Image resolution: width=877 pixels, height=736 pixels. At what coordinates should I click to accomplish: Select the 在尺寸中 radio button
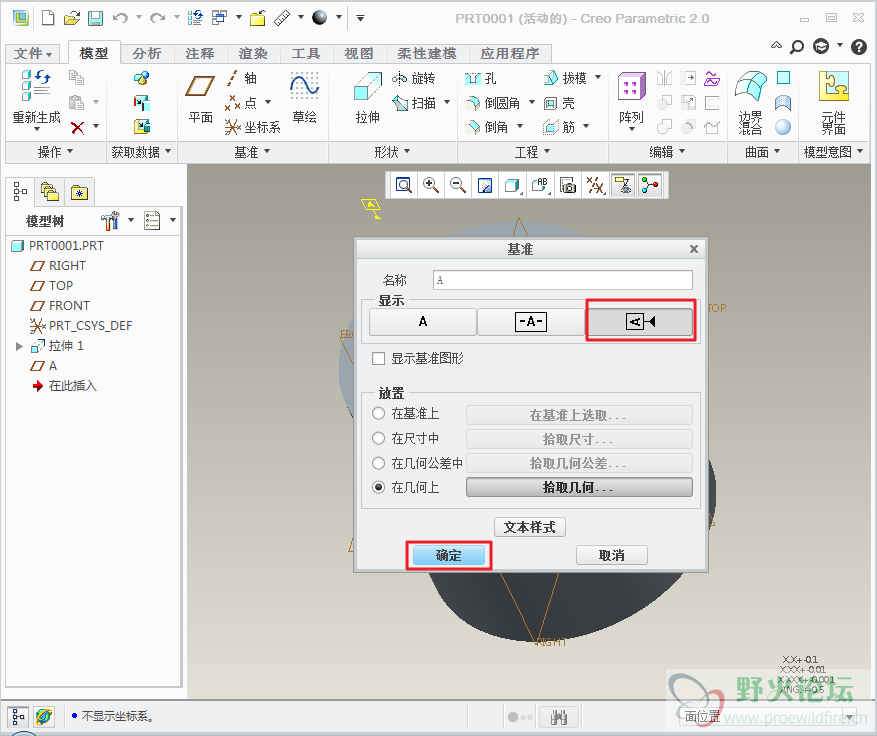click(x=379, y=438)
